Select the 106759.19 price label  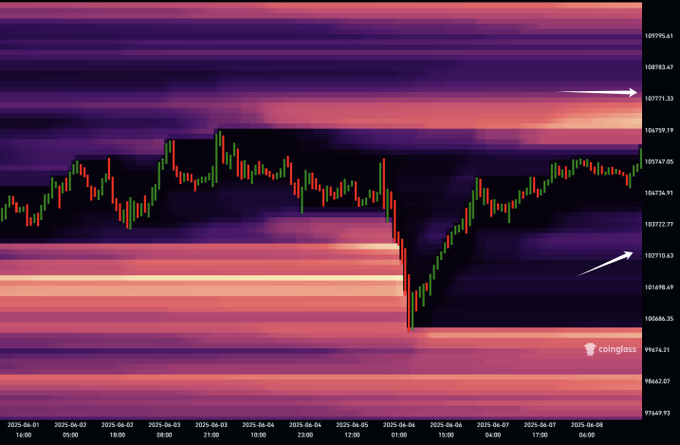pos(659,130)
